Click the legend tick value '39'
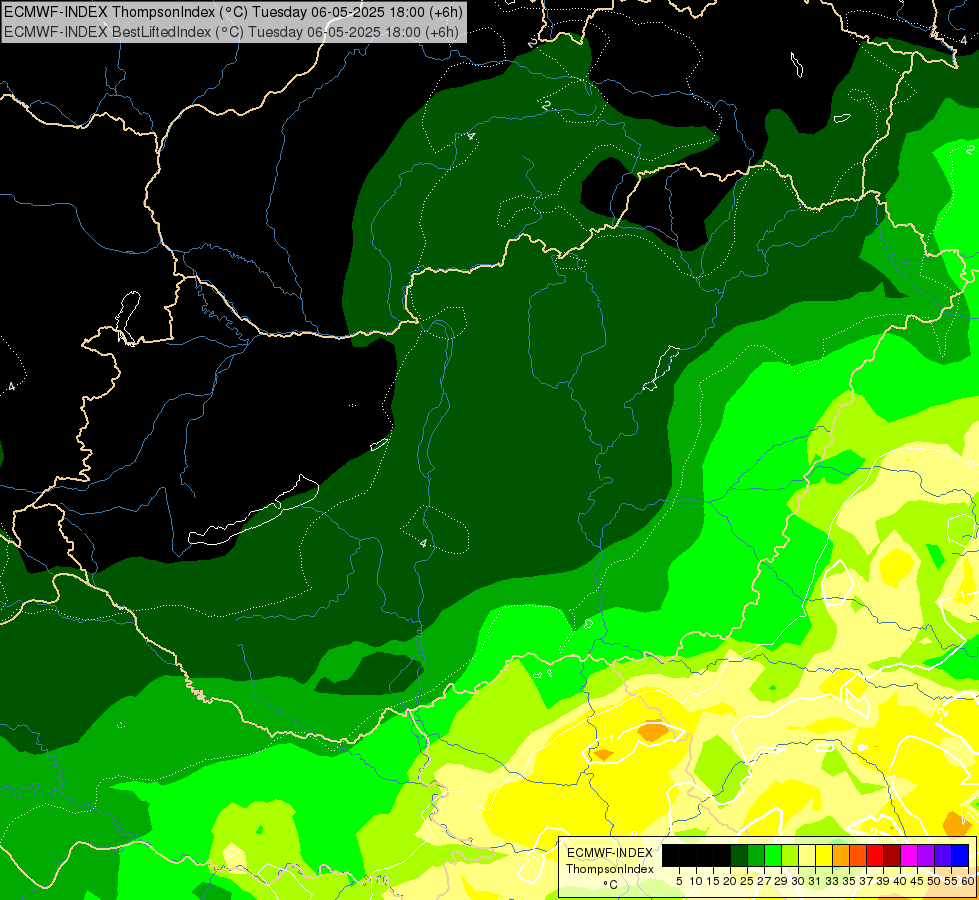 [x=883, y=881]
